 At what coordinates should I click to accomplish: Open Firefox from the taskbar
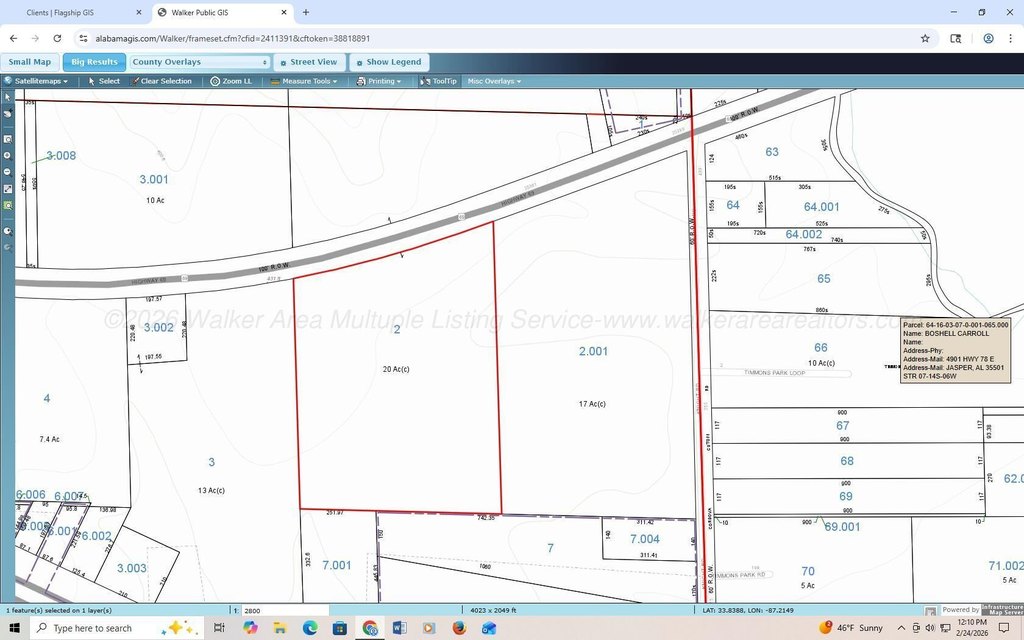tap(459, 628)
